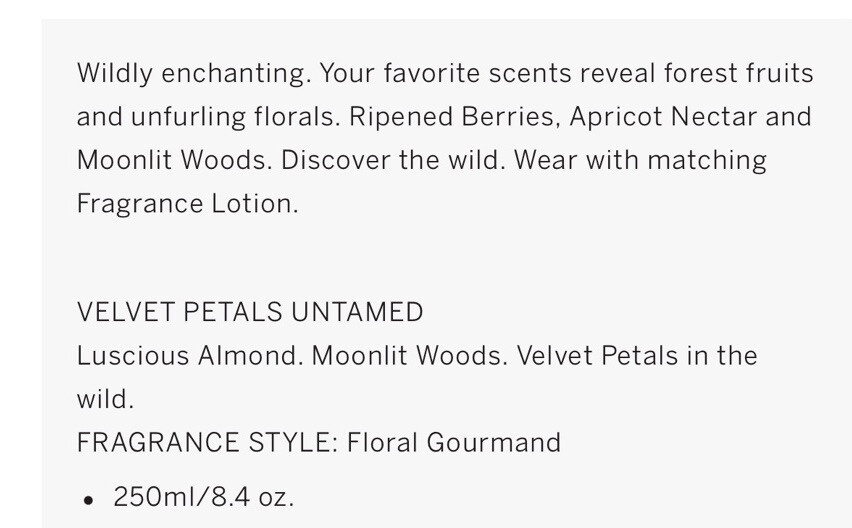This screenshot has height=528, width=852.
Task: Click the word "wild." on its own line
Action: click(105, 399)
